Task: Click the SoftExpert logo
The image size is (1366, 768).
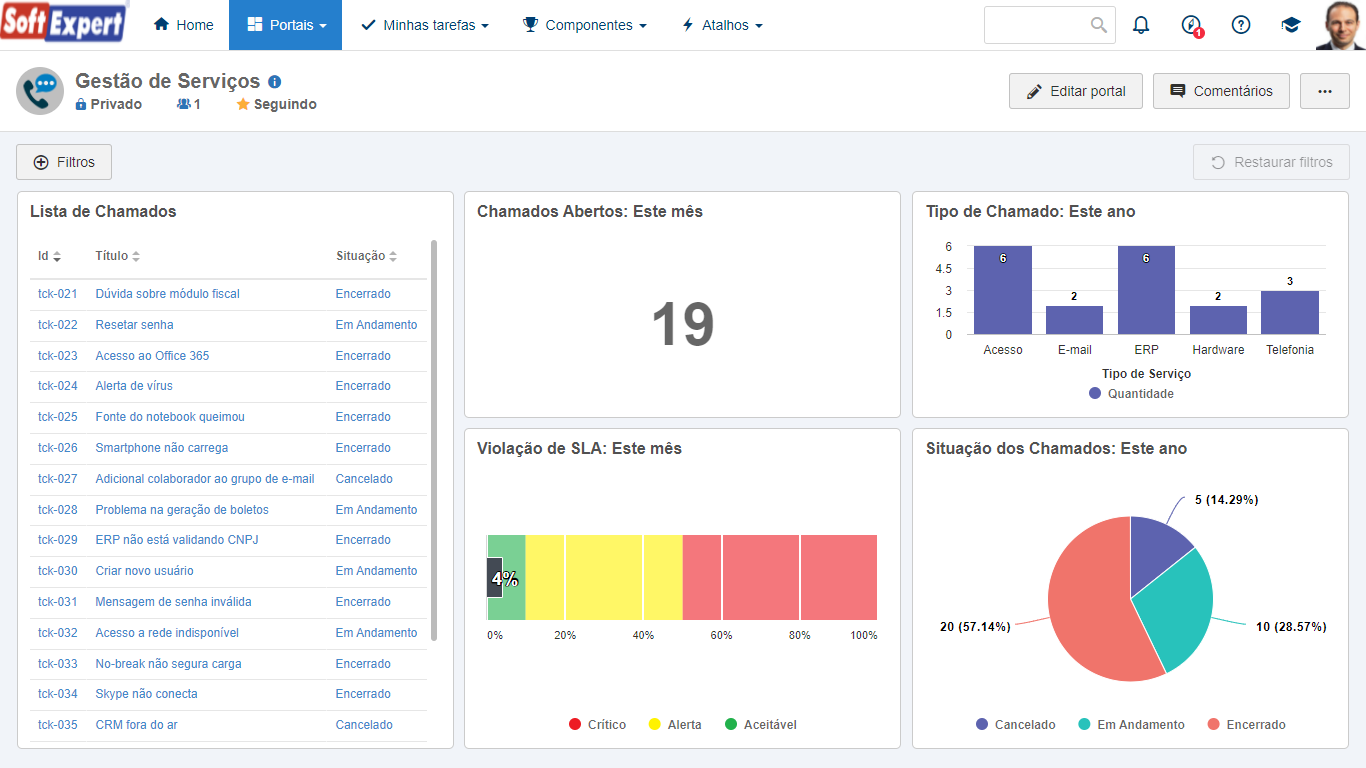Action: pos(64,22)
